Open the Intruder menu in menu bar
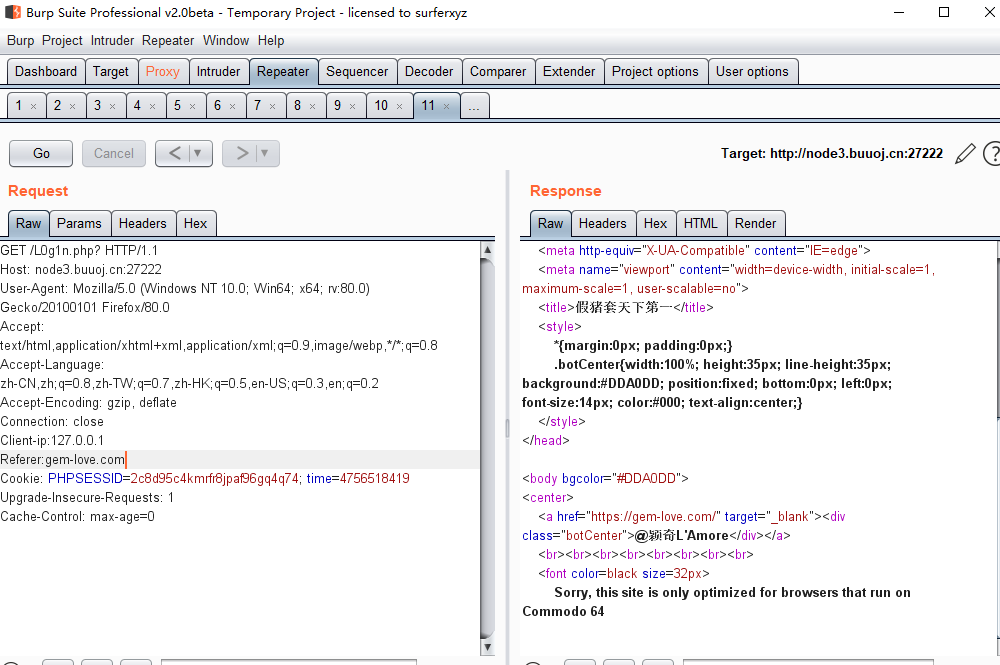Viewport: 1000px width, 665px height. tap(112, 41)
